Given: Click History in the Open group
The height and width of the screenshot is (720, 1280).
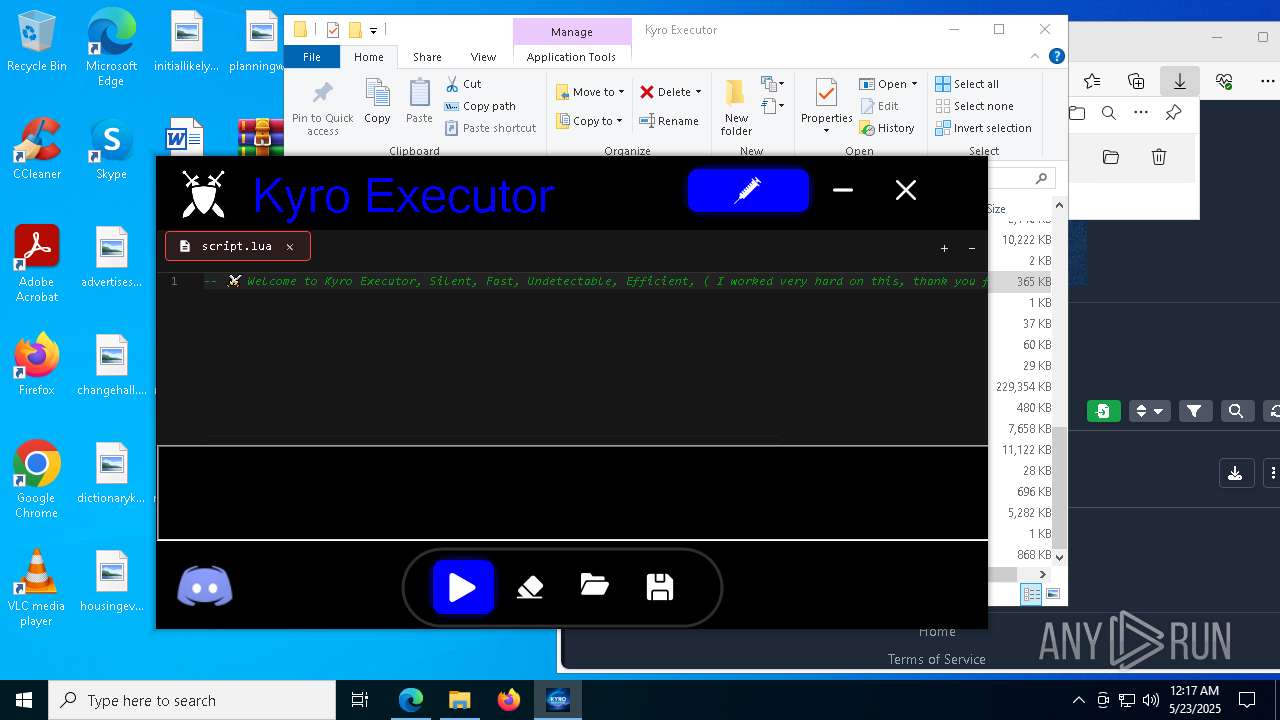Looking at the screenshot, I should point(886,128).
